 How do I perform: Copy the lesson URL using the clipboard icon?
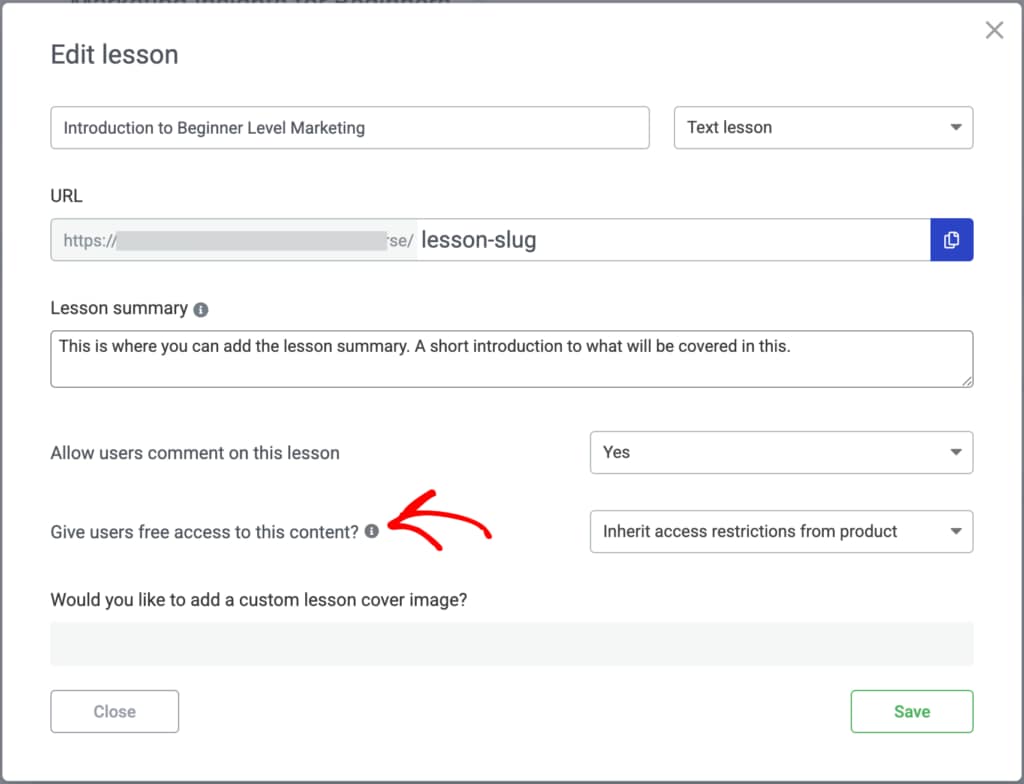[x=951, y=239]
